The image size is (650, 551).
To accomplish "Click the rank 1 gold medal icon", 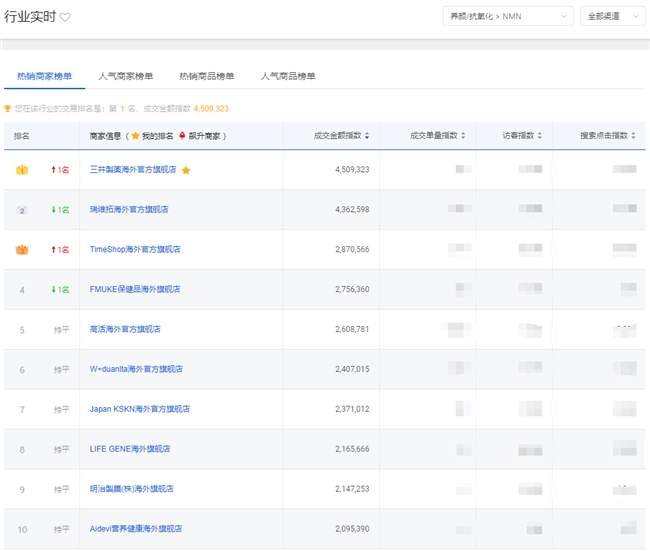I will (21, 170).
